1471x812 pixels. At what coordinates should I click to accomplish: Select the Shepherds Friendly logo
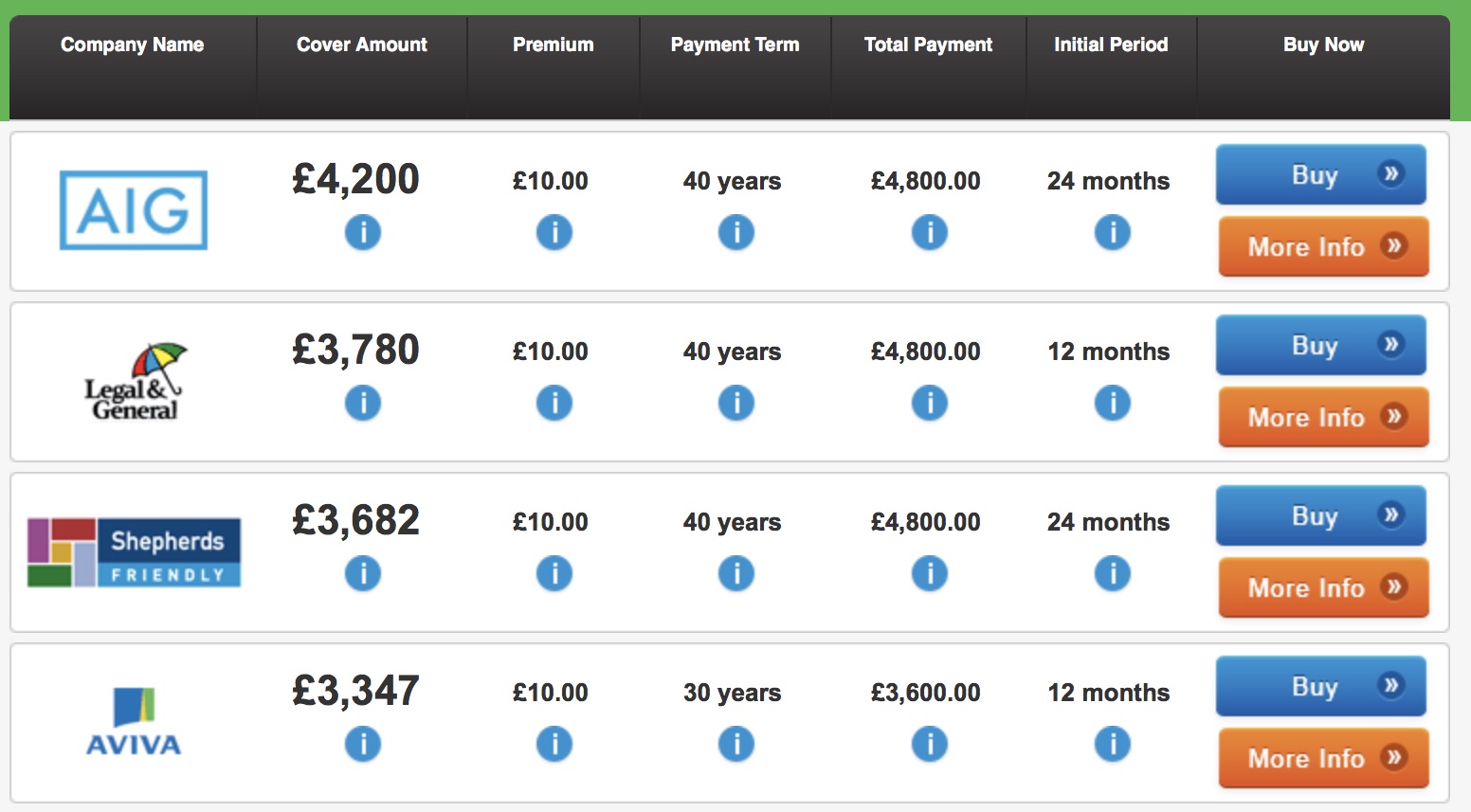tap(134, 552)
